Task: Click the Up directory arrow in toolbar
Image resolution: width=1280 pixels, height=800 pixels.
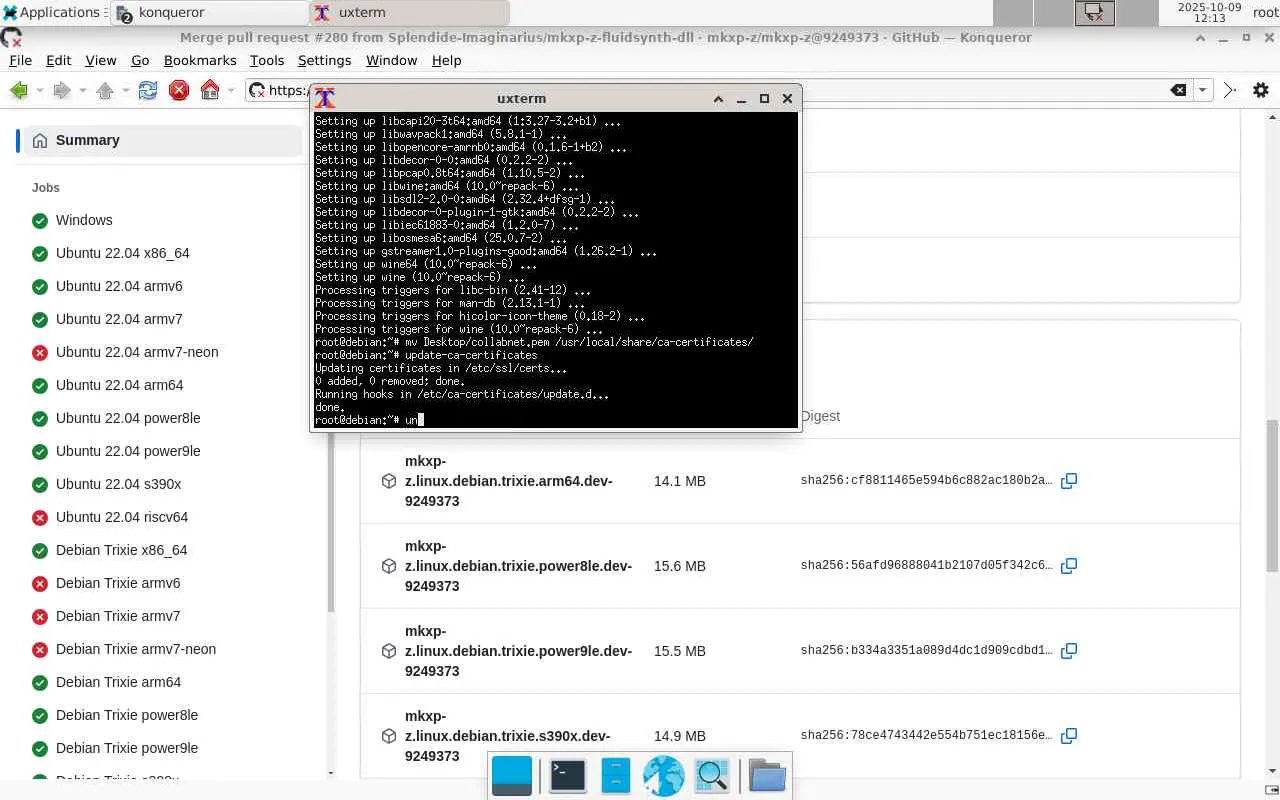Action: point(105,90)
